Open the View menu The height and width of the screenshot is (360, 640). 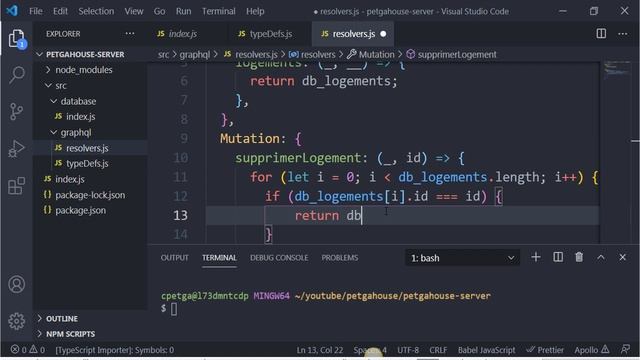click(x=133, y=11)
